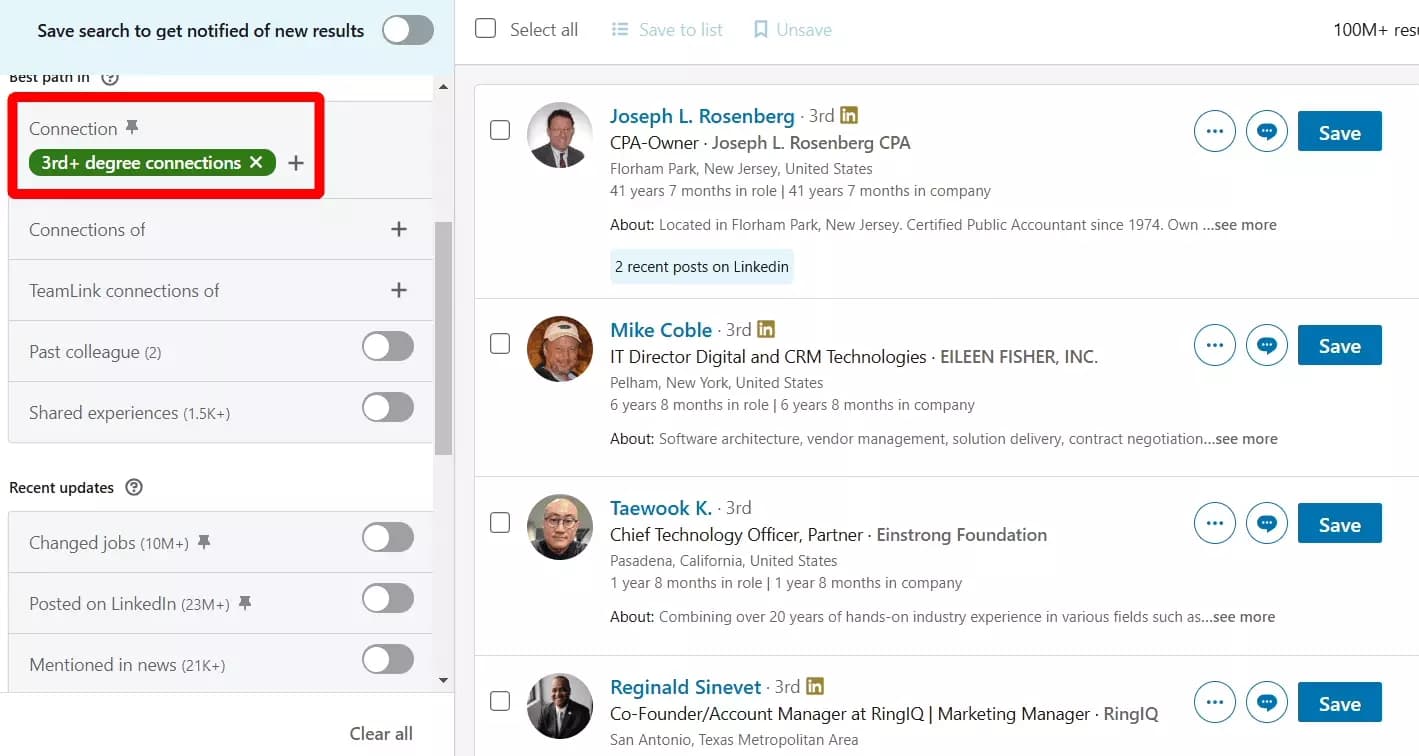This screenshot has width=1419, height=756.
Task: Open the Best path in help icon
Action: (x=110, y=75)
